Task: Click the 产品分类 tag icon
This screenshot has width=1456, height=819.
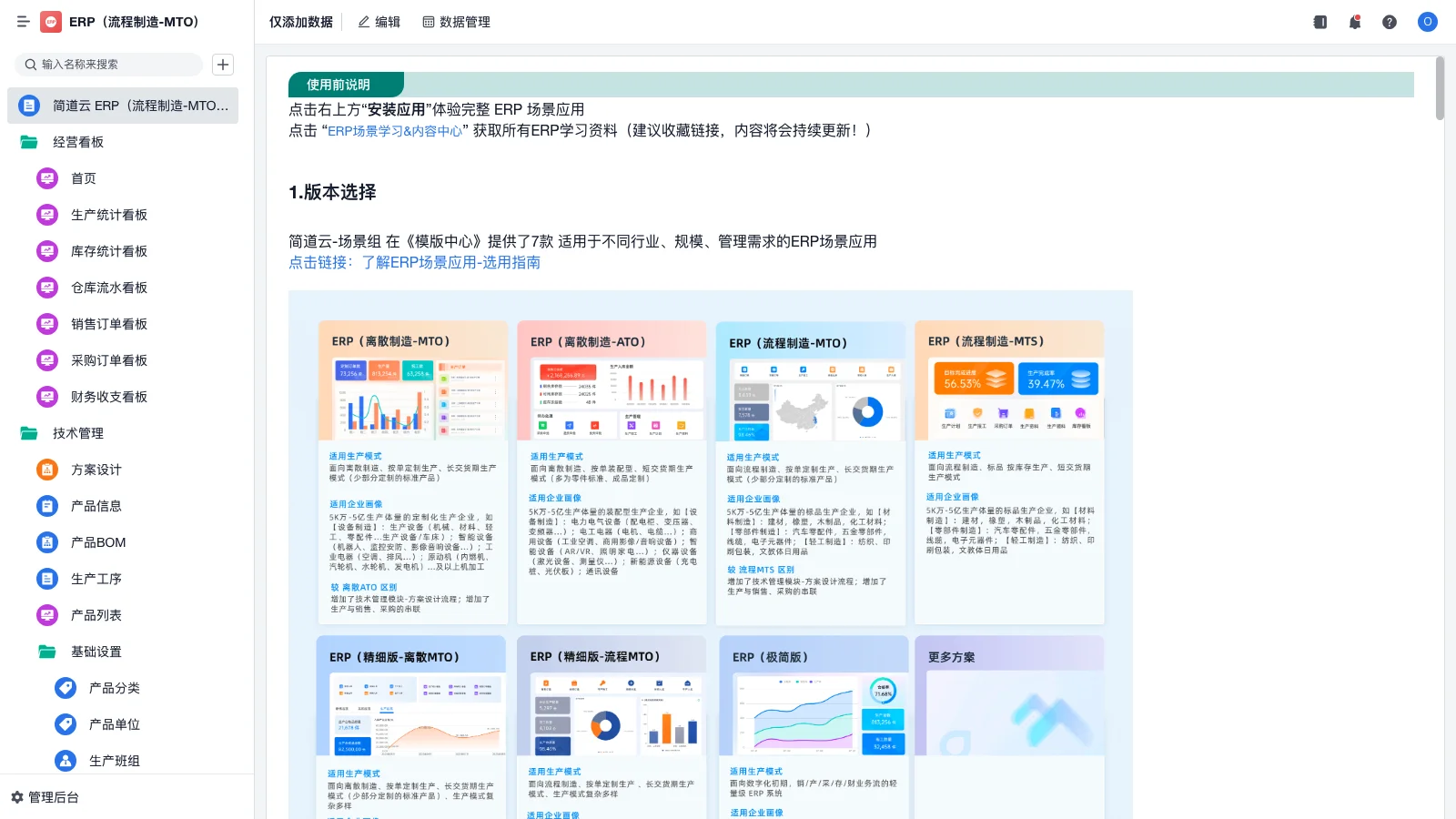Action: (66, 688)
